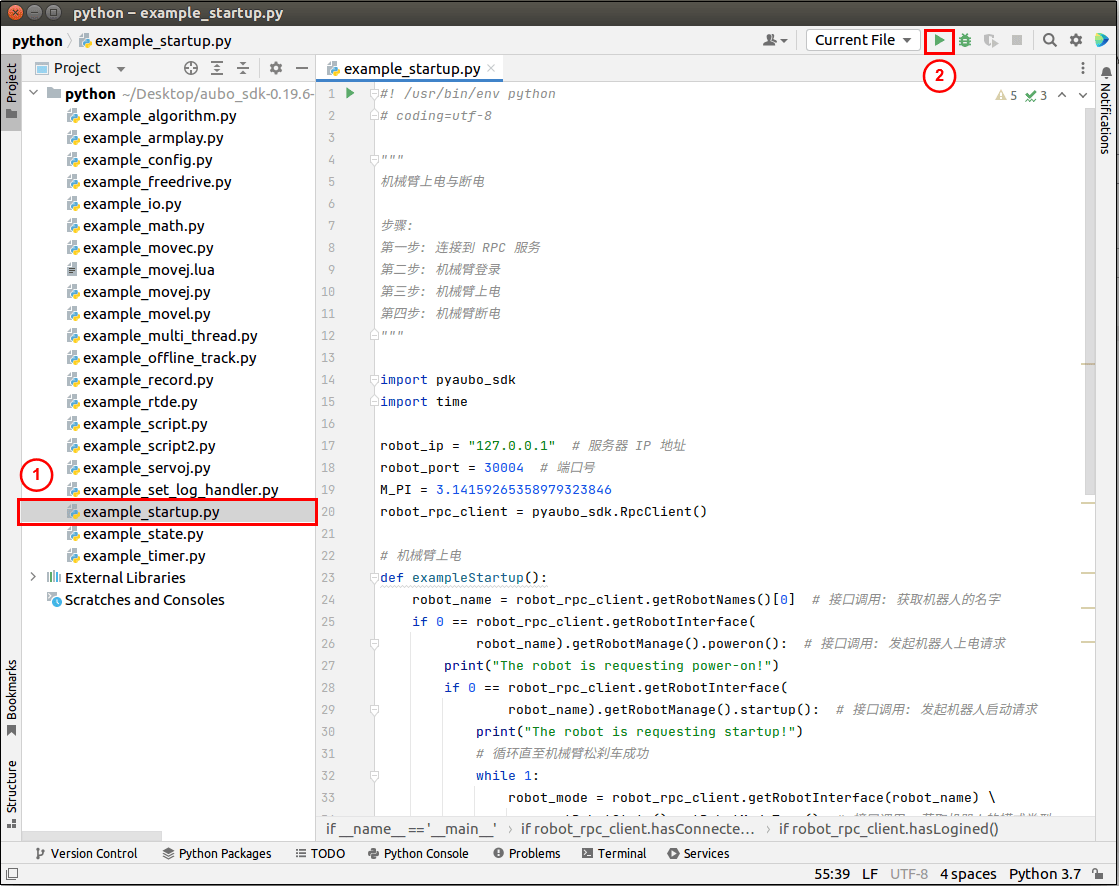Toggle the Bookmarks side tool button
The width and height of the screenshot is (1119, 886).
[11, 698]
